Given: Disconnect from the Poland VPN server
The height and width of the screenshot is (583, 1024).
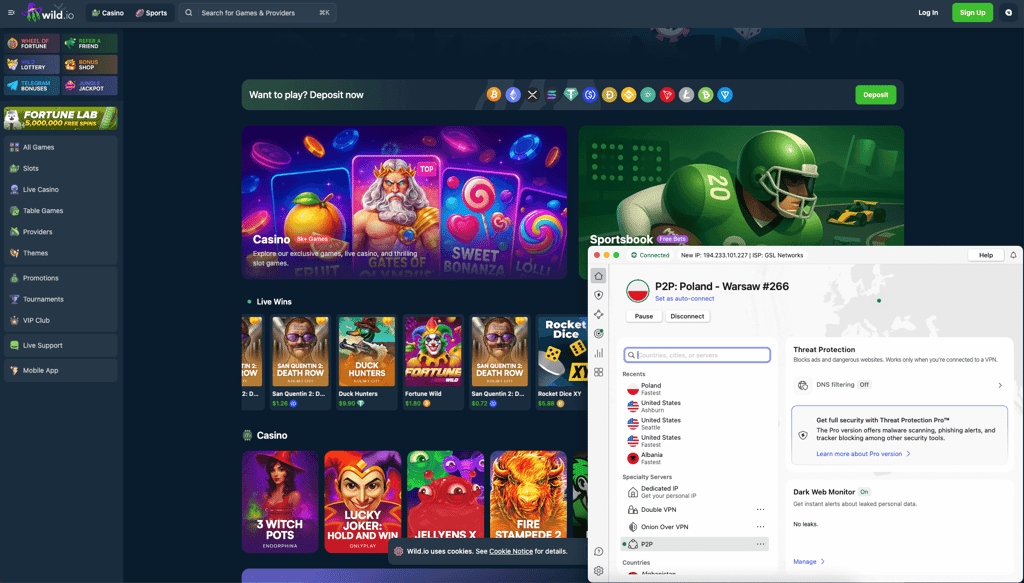Looking at the screenshot, I should click(x=687, y=316).
